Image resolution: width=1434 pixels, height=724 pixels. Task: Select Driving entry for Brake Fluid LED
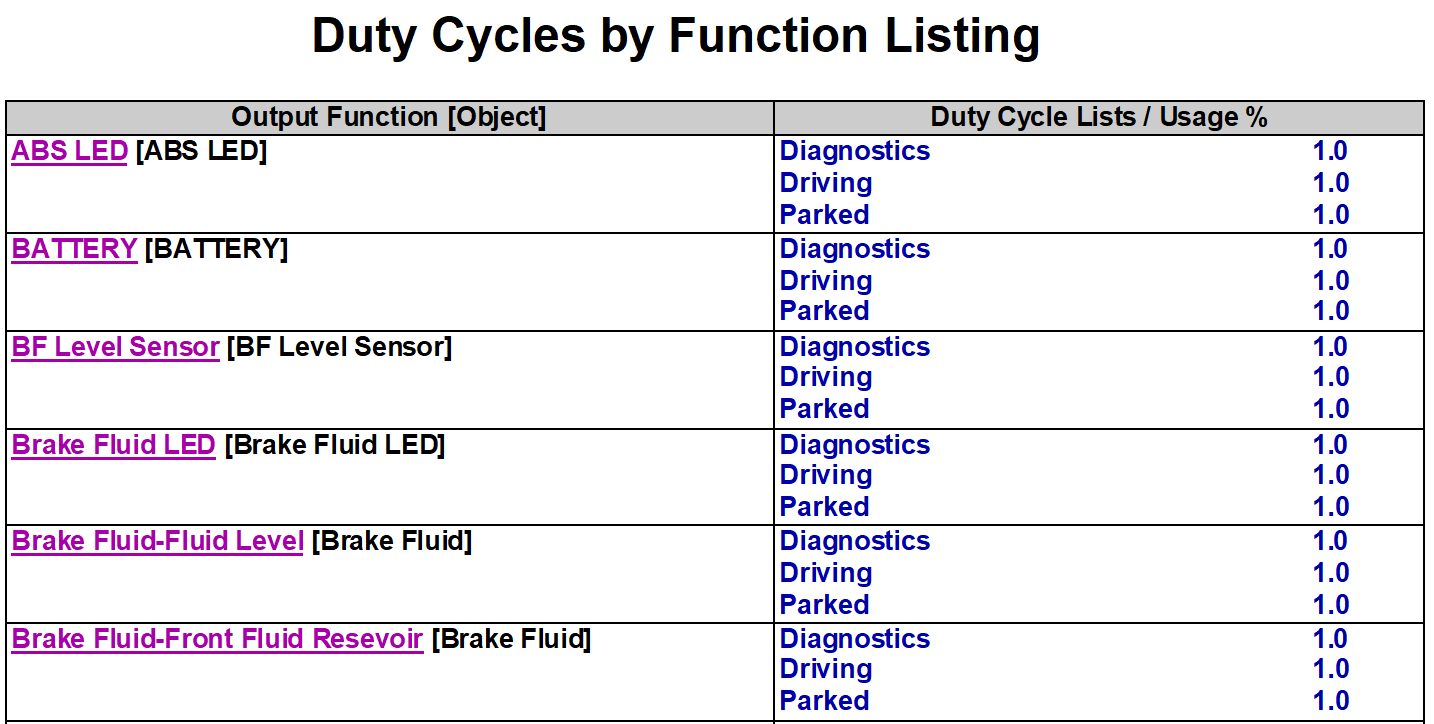click(x=826, y=475)
